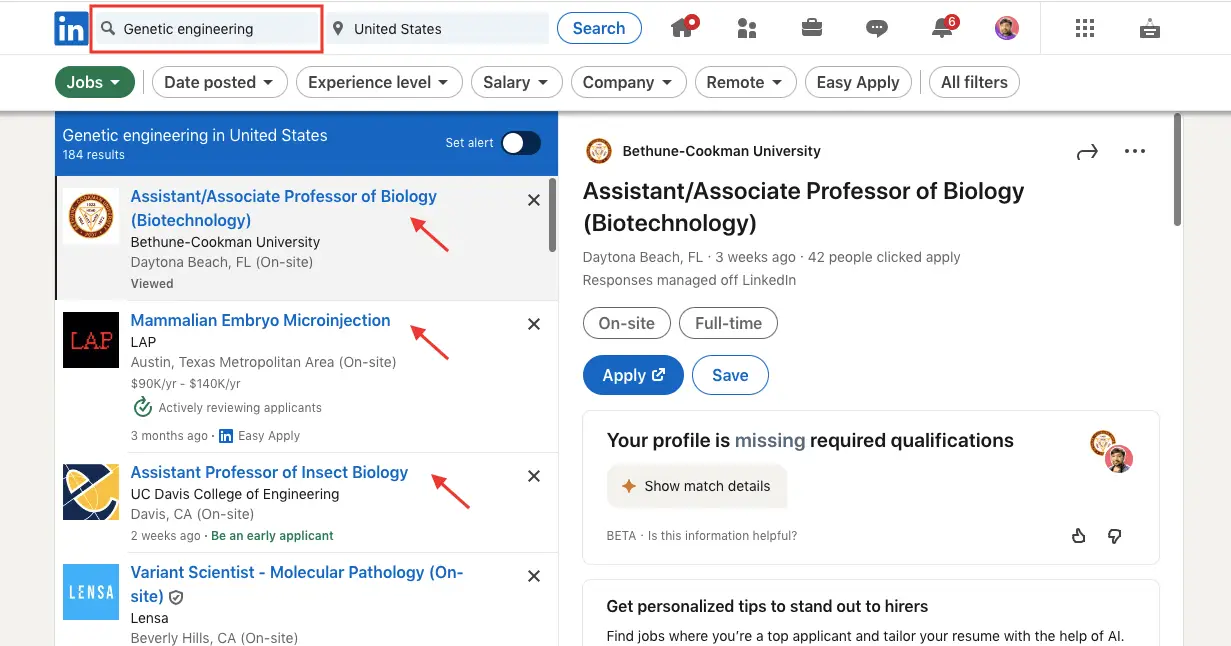Click the Genetic engineering search field
The width and height of the screenshot is (1231, 646).
(x=206, y=29)
